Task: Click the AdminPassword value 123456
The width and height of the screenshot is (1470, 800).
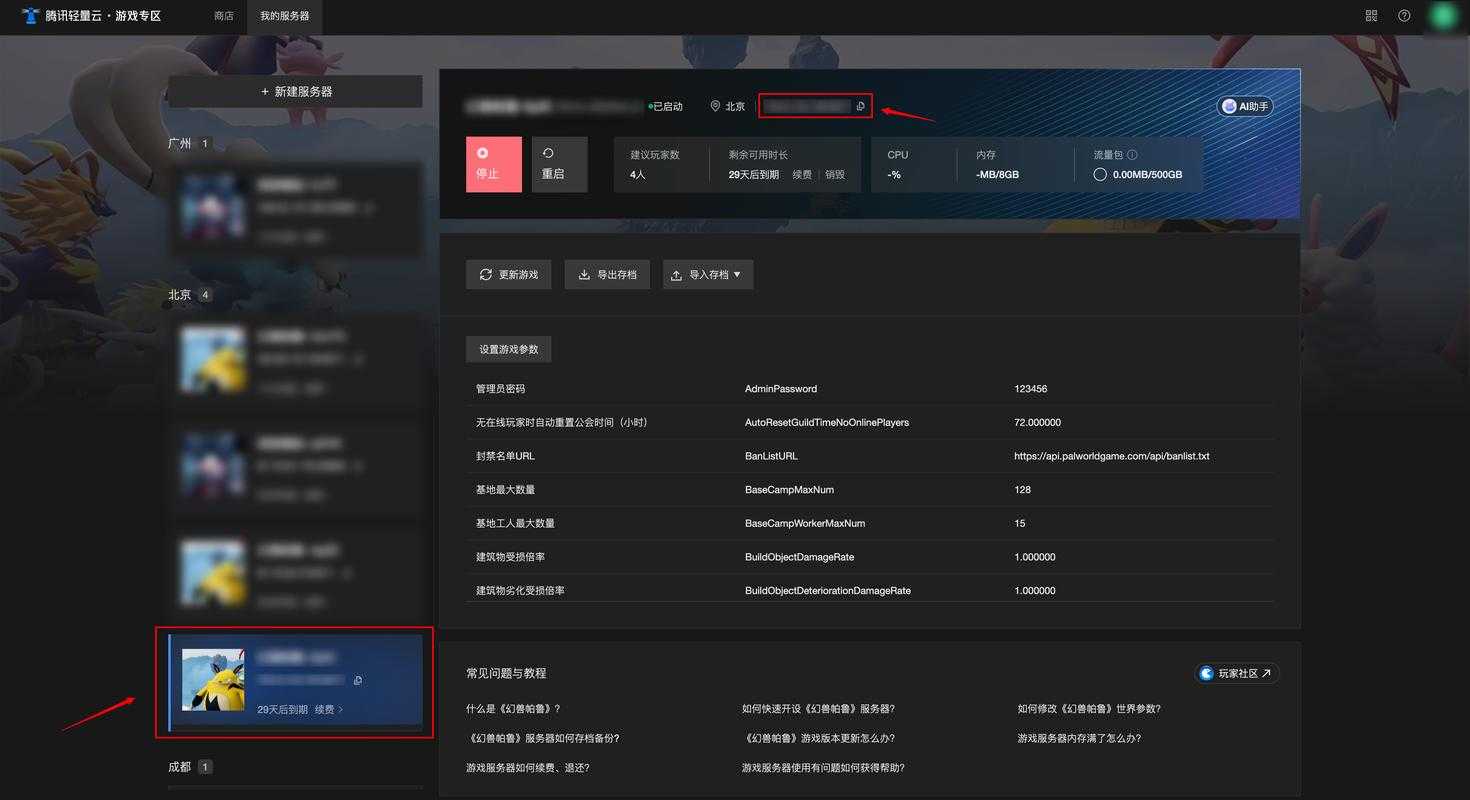Action: [x=1030, y=389]
